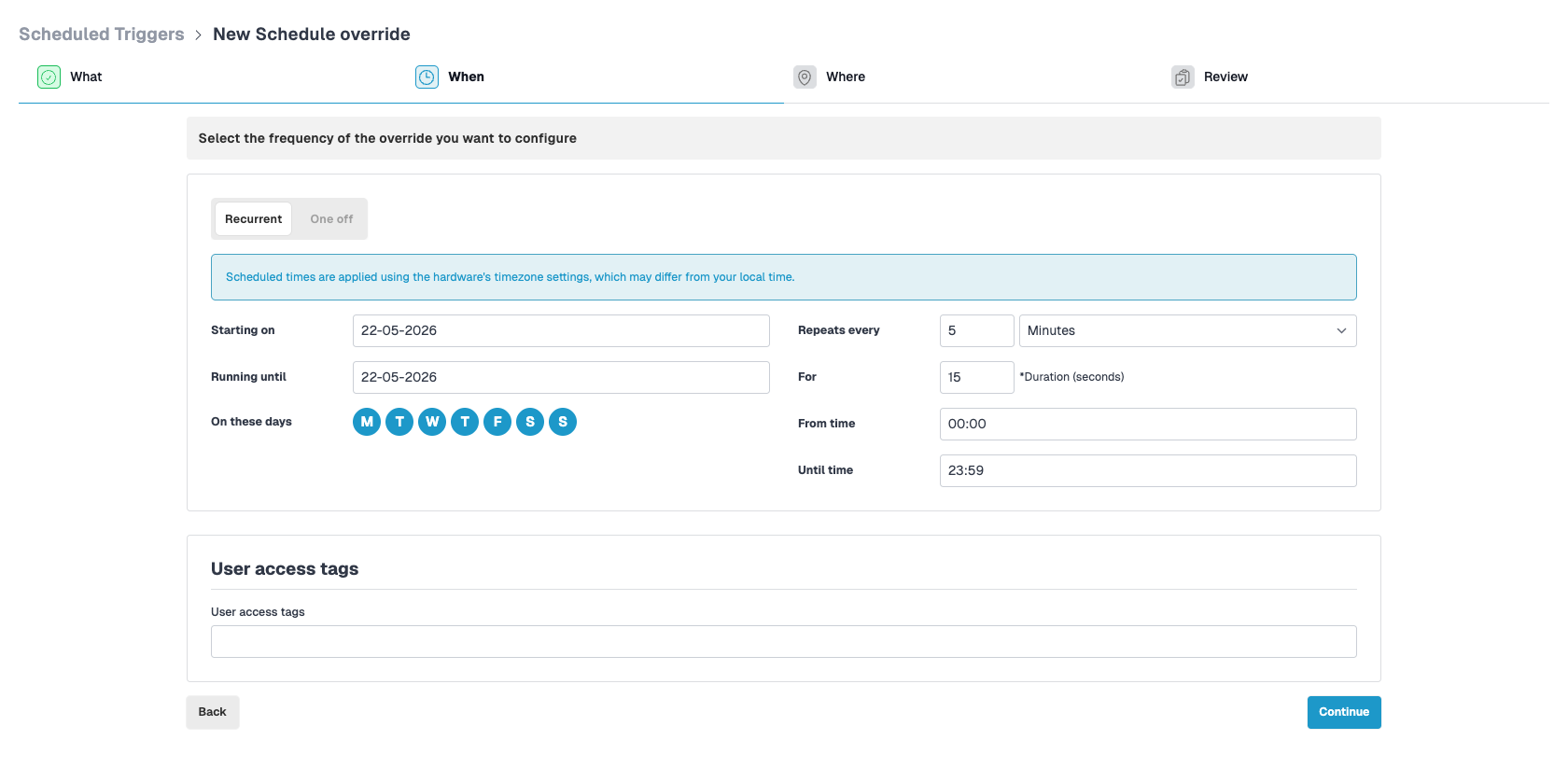
Task: Toggle the Wednesday (W) day circle
Action: tap(432, 422)
